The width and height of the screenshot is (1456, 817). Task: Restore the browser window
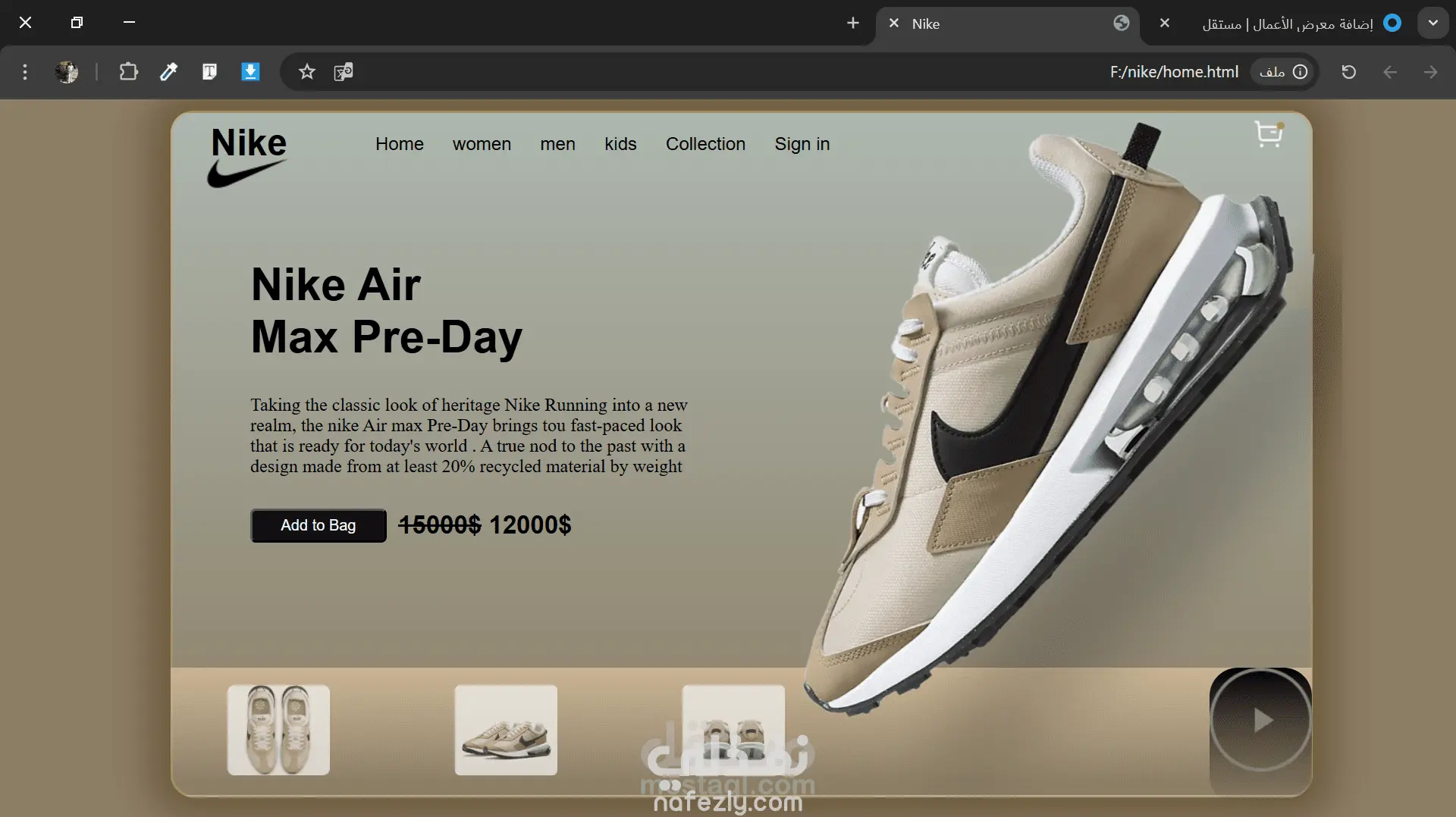click(x=77, y=23)
